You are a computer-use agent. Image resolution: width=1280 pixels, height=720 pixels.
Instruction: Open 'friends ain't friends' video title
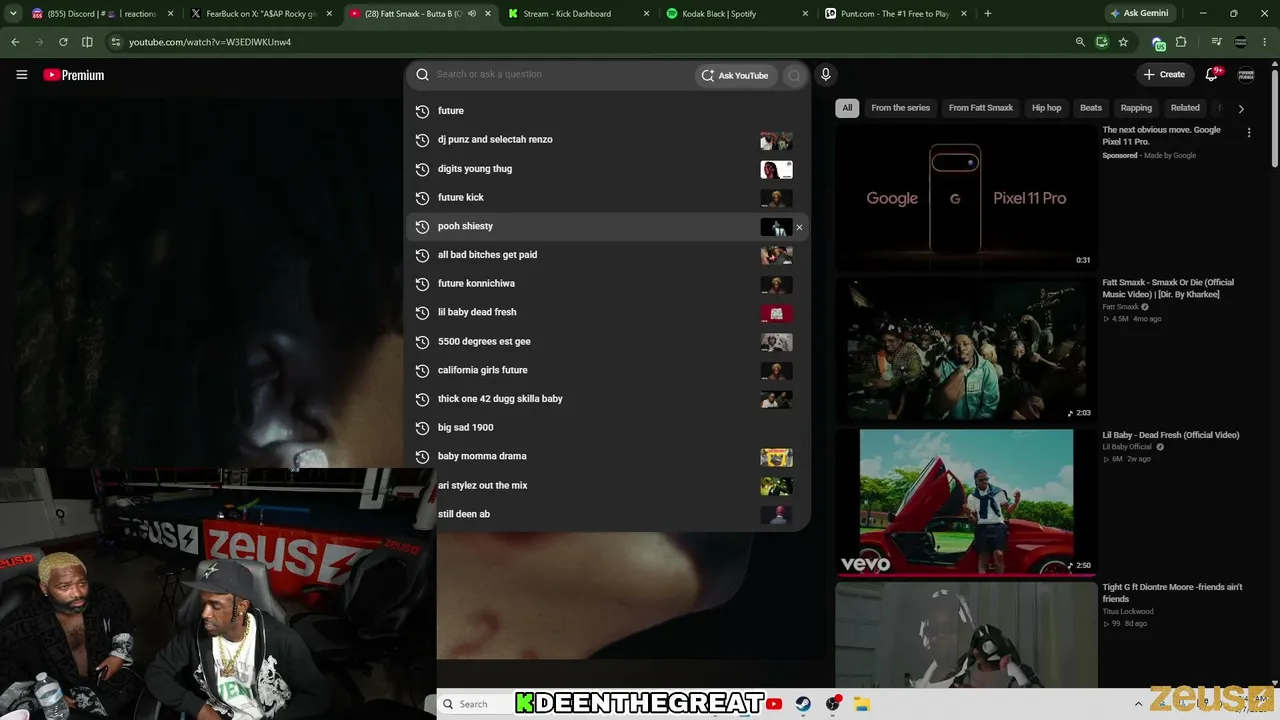coord(1172,593)
